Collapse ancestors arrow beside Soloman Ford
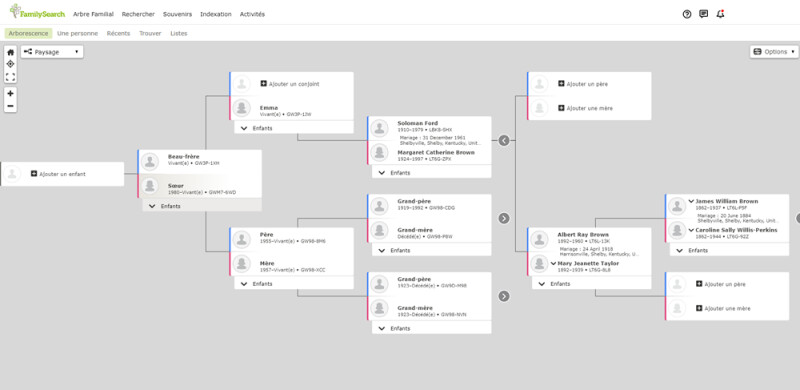 [504, 140]
